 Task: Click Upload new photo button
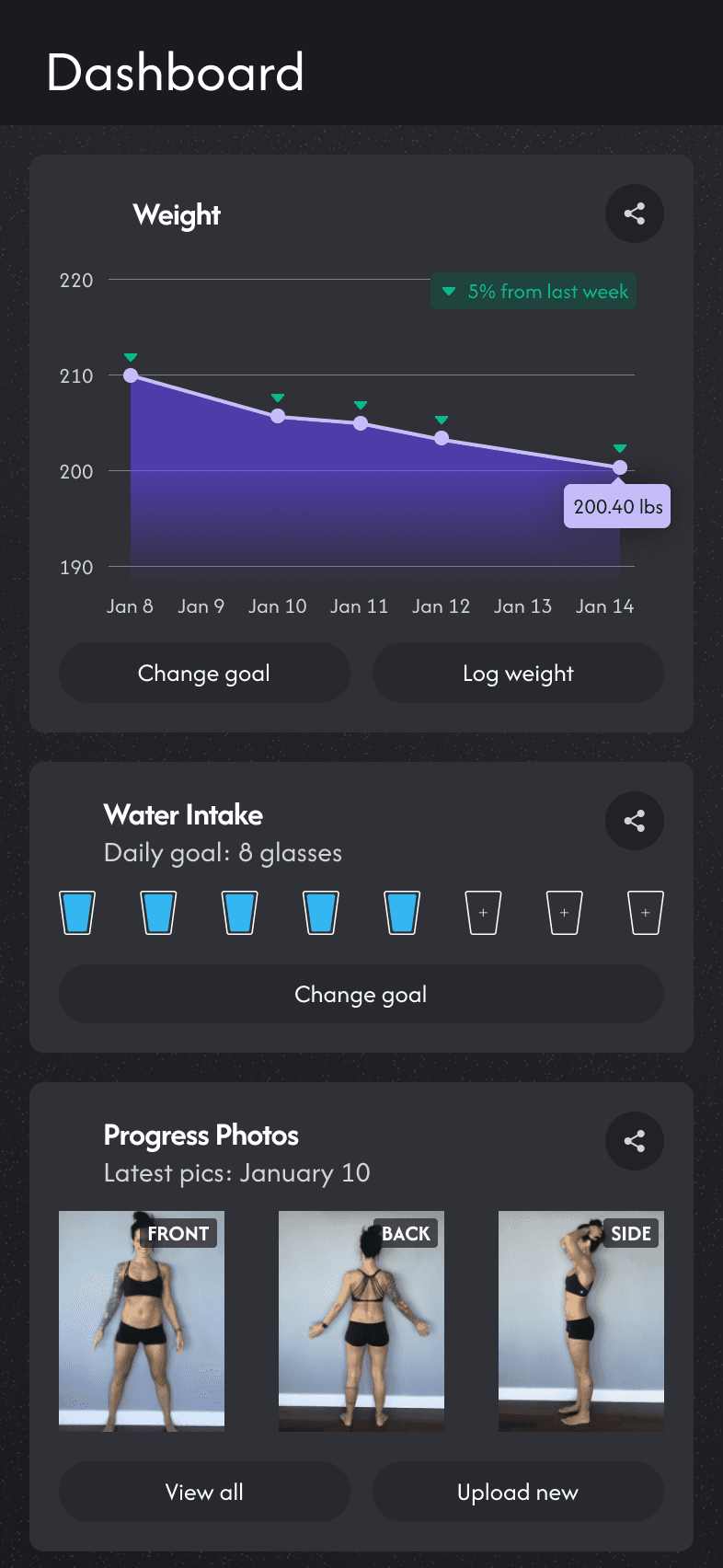click(x=518, y=1492)
